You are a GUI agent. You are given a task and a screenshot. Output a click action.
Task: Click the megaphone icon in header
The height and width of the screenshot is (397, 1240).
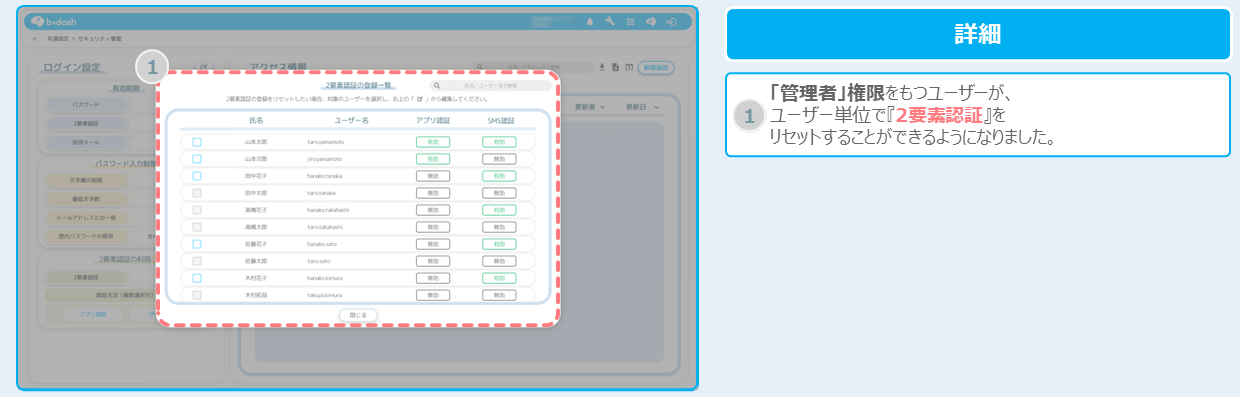pyautogui.click(x=650, y=21)
